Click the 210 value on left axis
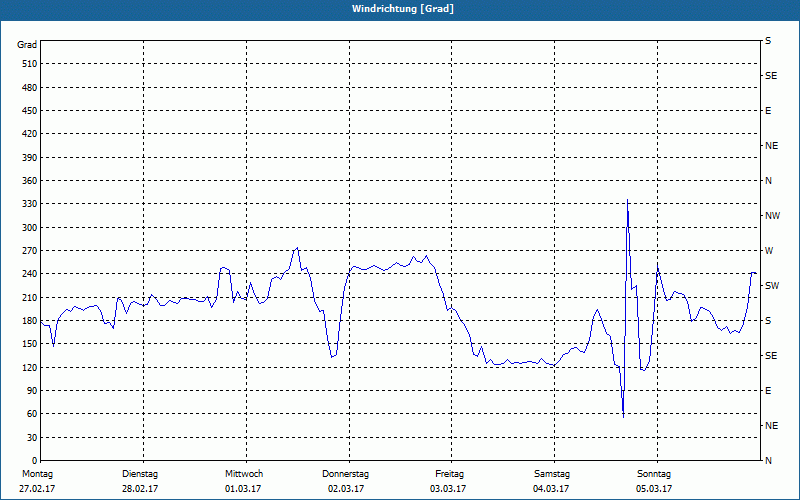 [30, 297]
